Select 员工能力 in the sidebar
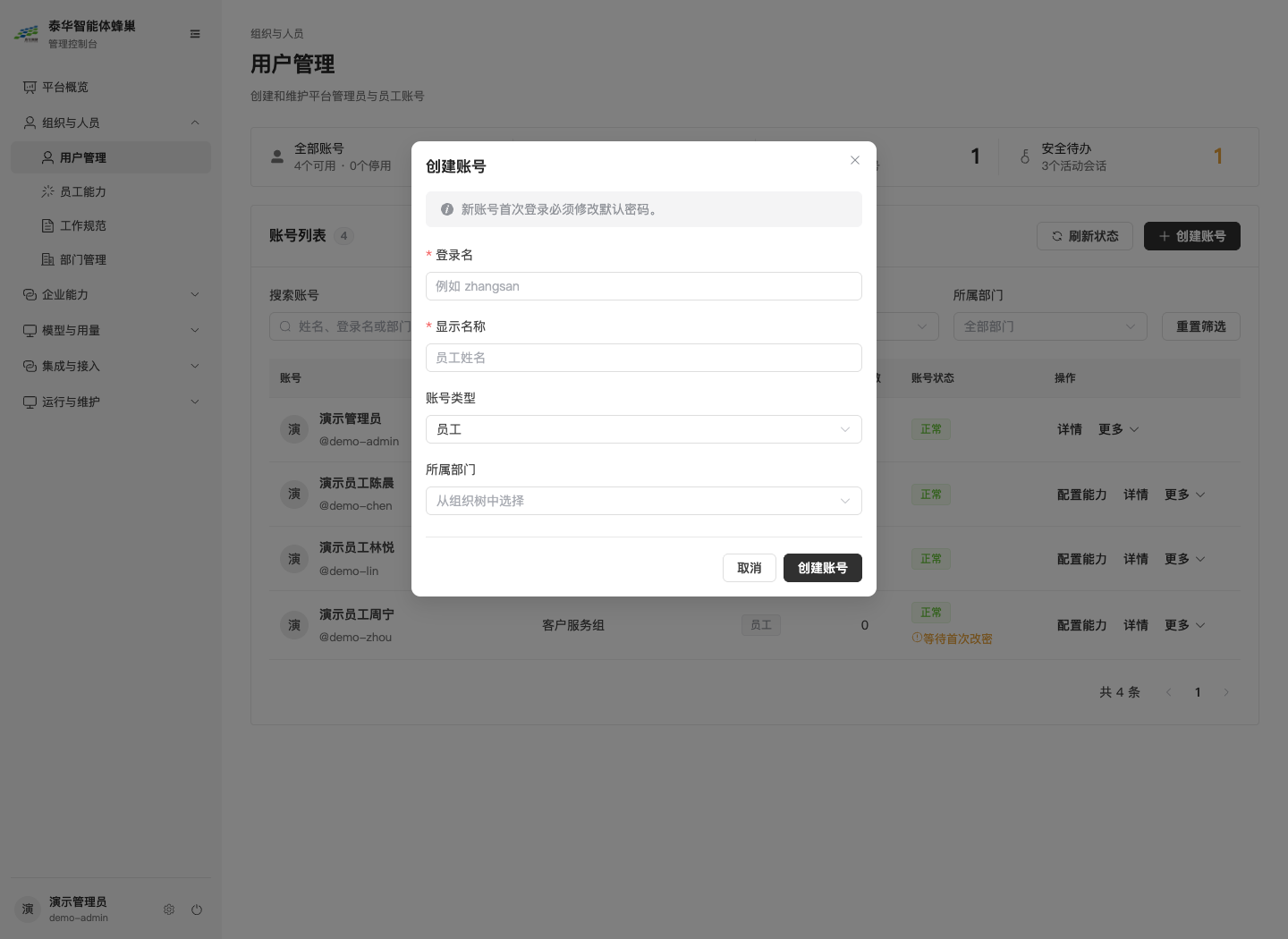Viewport: 1288px width, 939px height. point(111,191)
